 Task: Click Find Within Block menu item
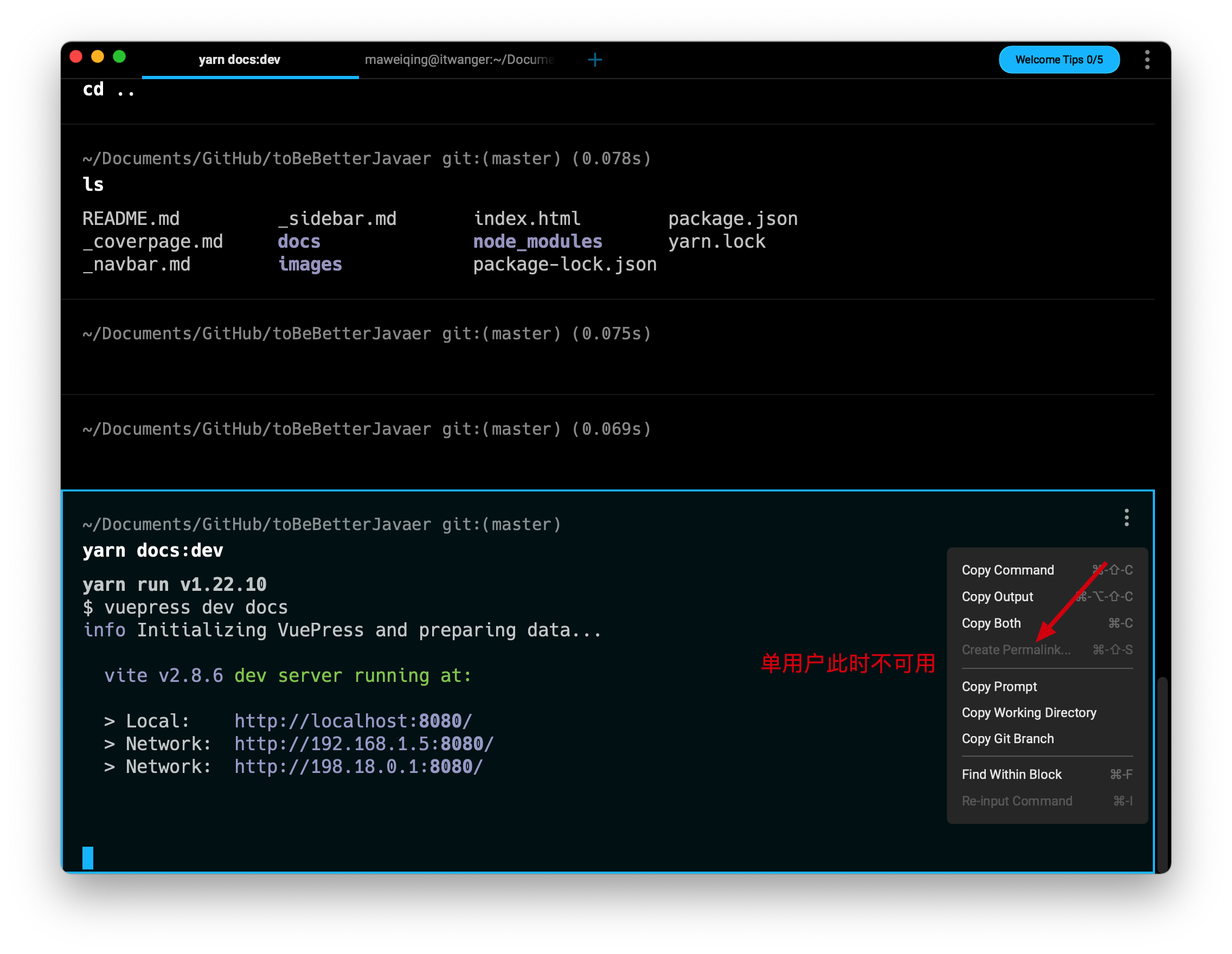(x=1011, y=774)
